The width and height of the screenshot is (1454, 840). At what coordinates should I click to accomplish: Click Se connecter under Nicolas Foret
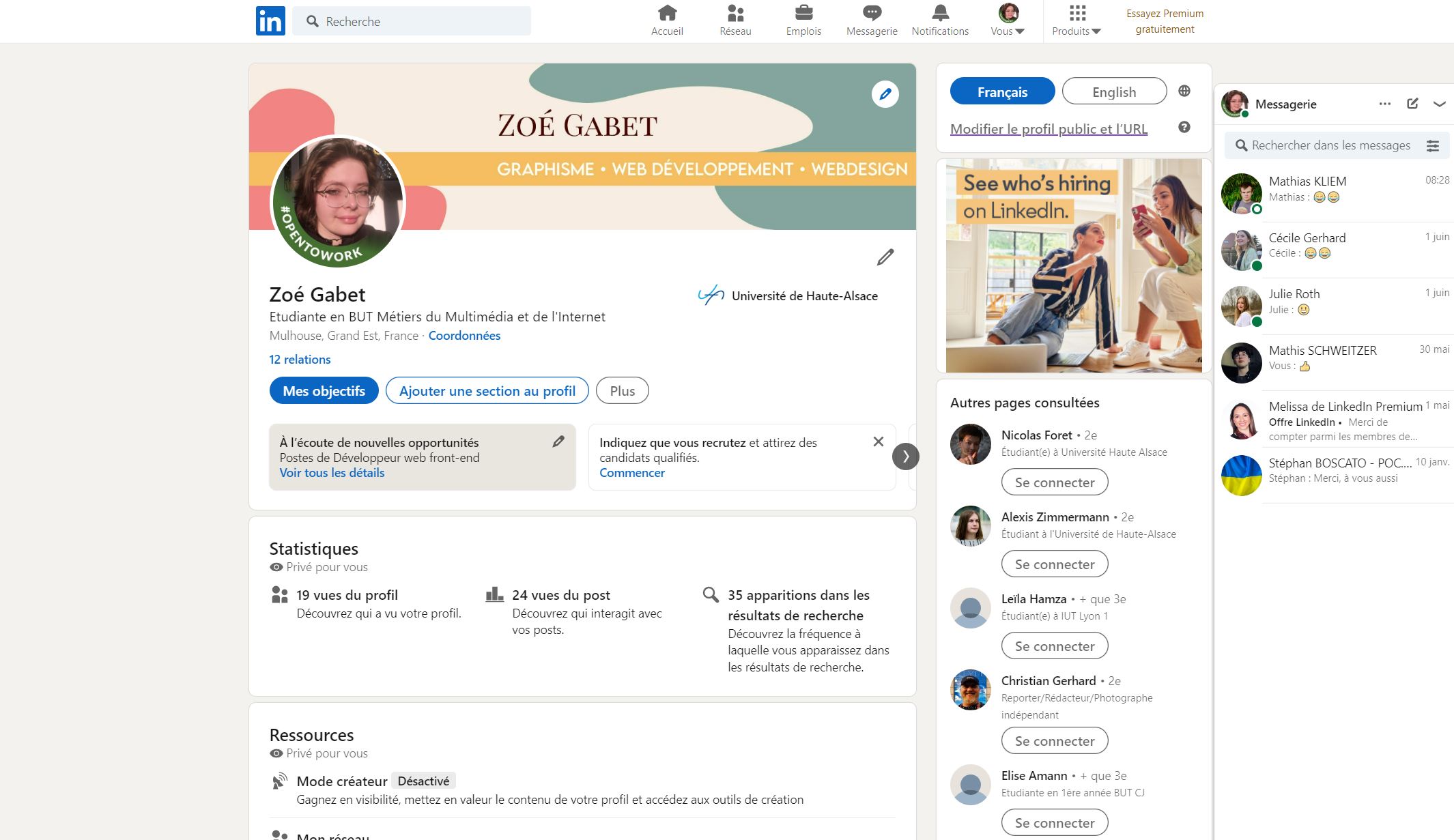(1054, 482)
